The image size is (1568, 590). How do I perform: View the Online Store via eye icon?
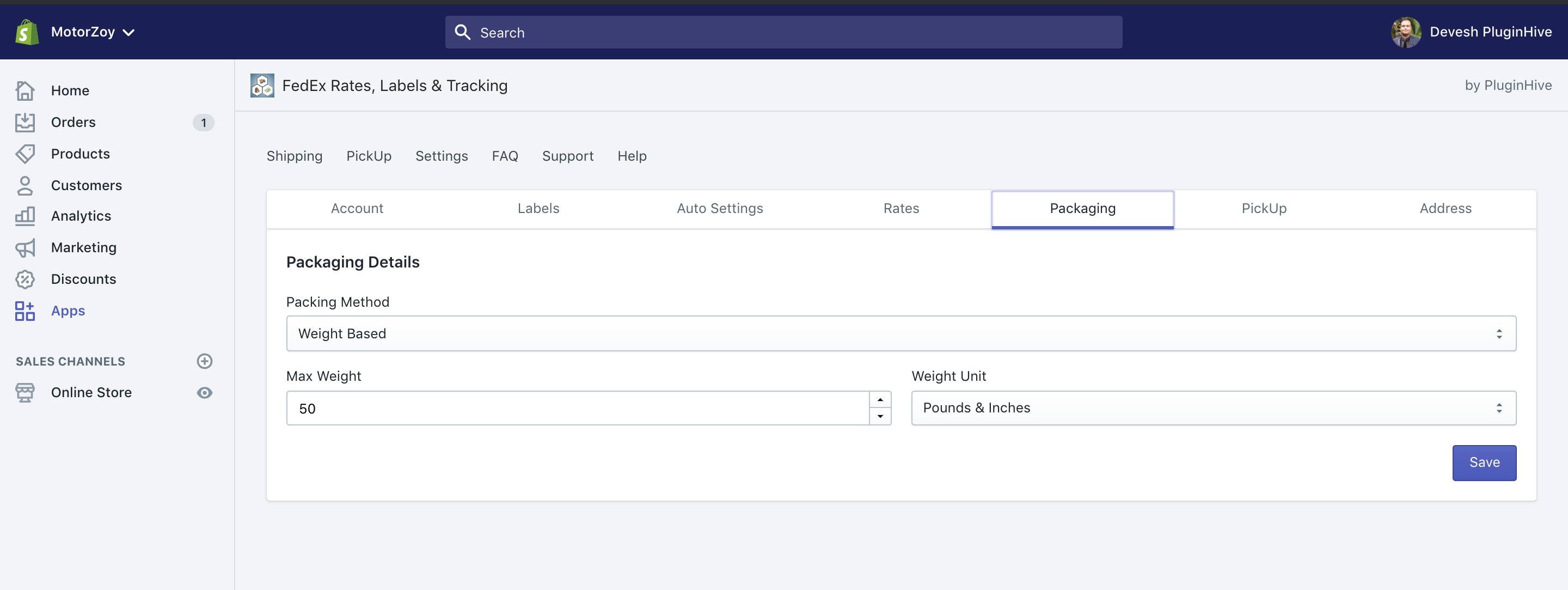point(205,393)
